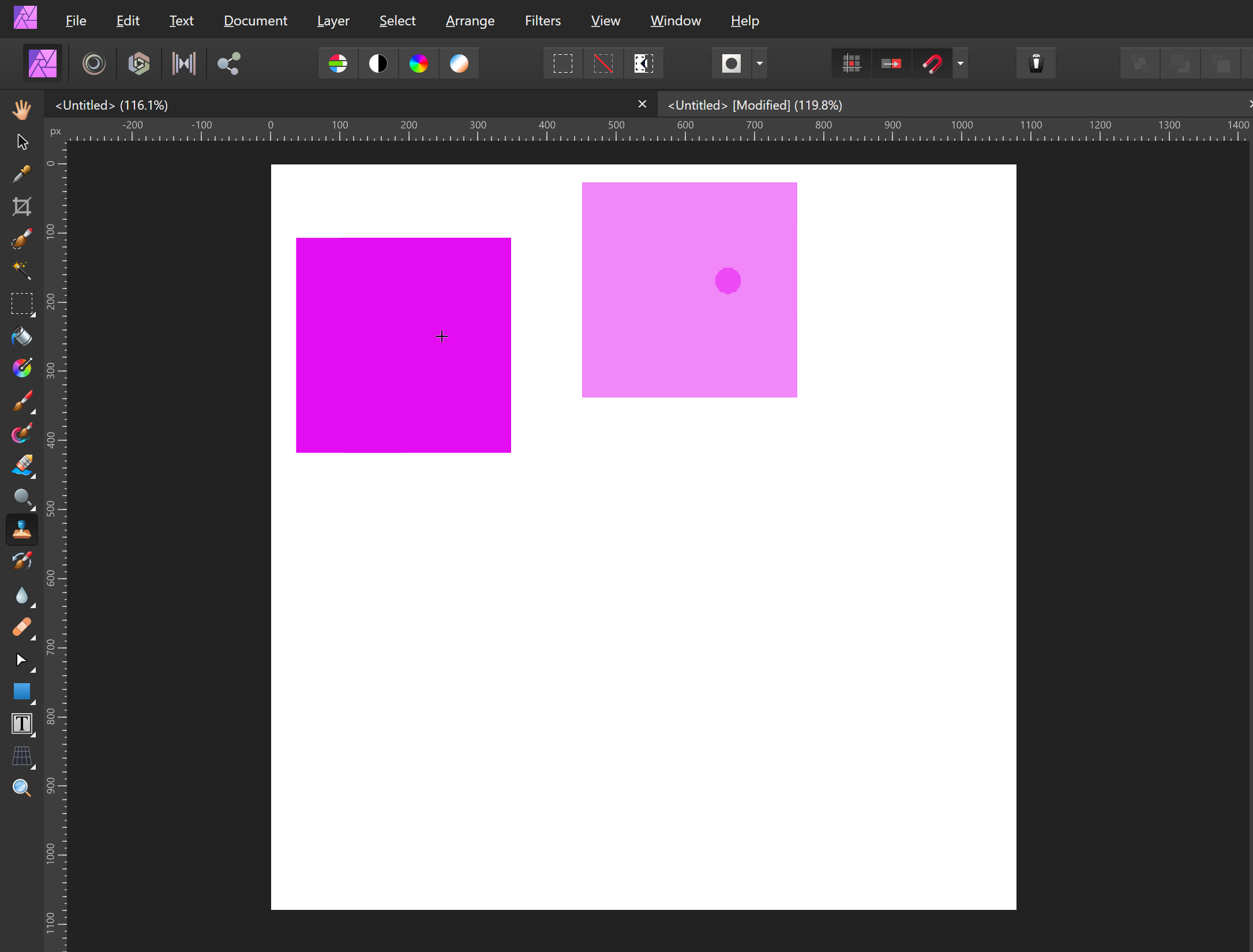Toggle Quick Mask mode
Viewport: 1253px width, 952px height.
coord(731,63)
